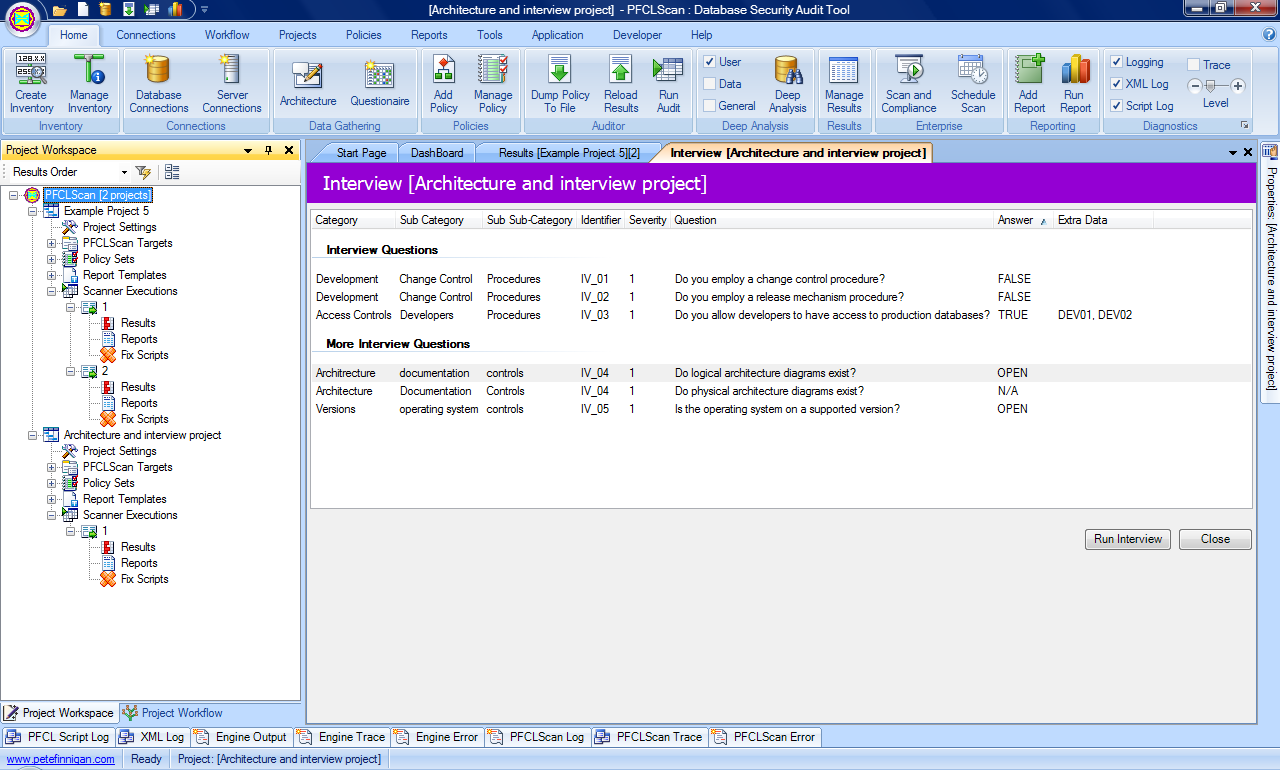Start Run Audit
This screenshot has width=1280, height=770.
[x=668, y=85]
